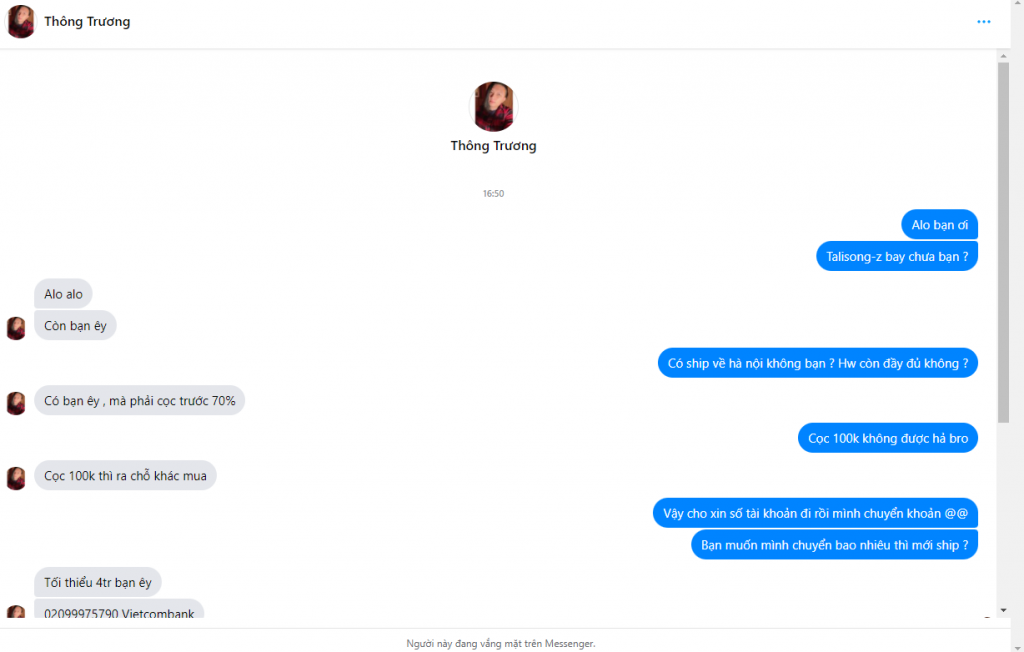The height and width of the screenshot is (652, 1024).
Task: Click the chat scrollbar thumb
Action: (x=1003, y=242)
